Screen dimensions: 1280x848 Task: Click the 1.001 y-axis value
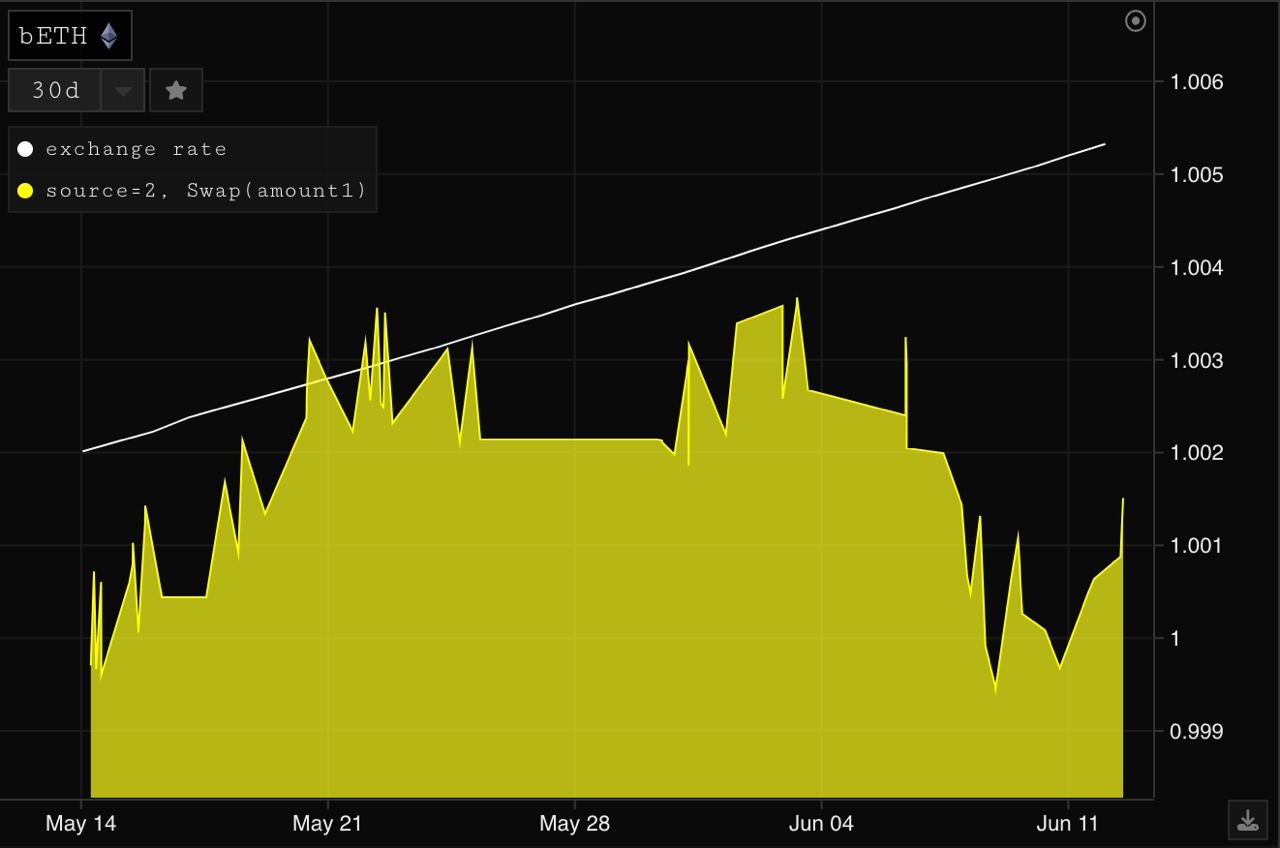pos(1197,546)
